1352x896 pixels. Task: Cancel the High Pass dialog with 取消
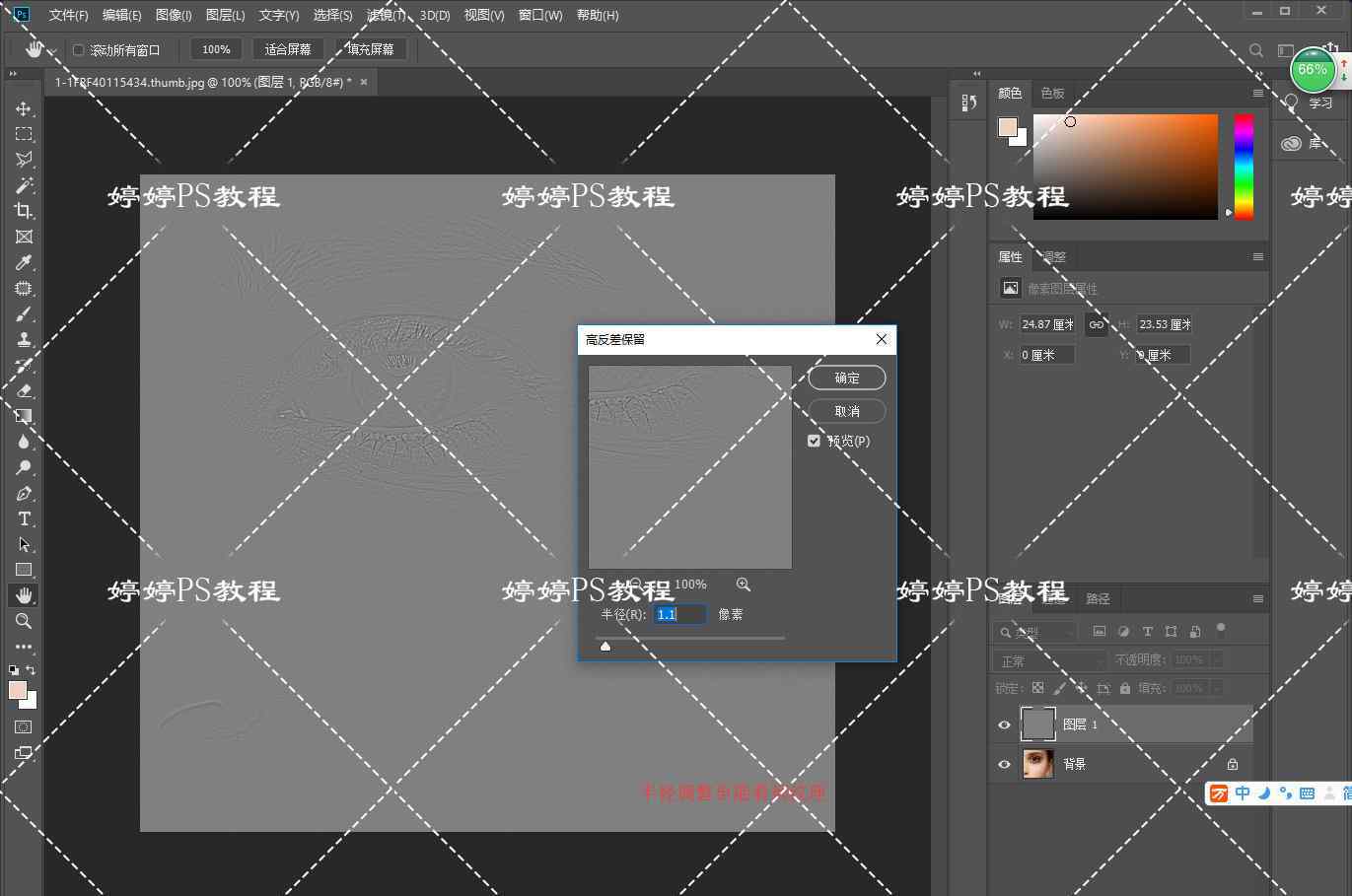[847, 411]
